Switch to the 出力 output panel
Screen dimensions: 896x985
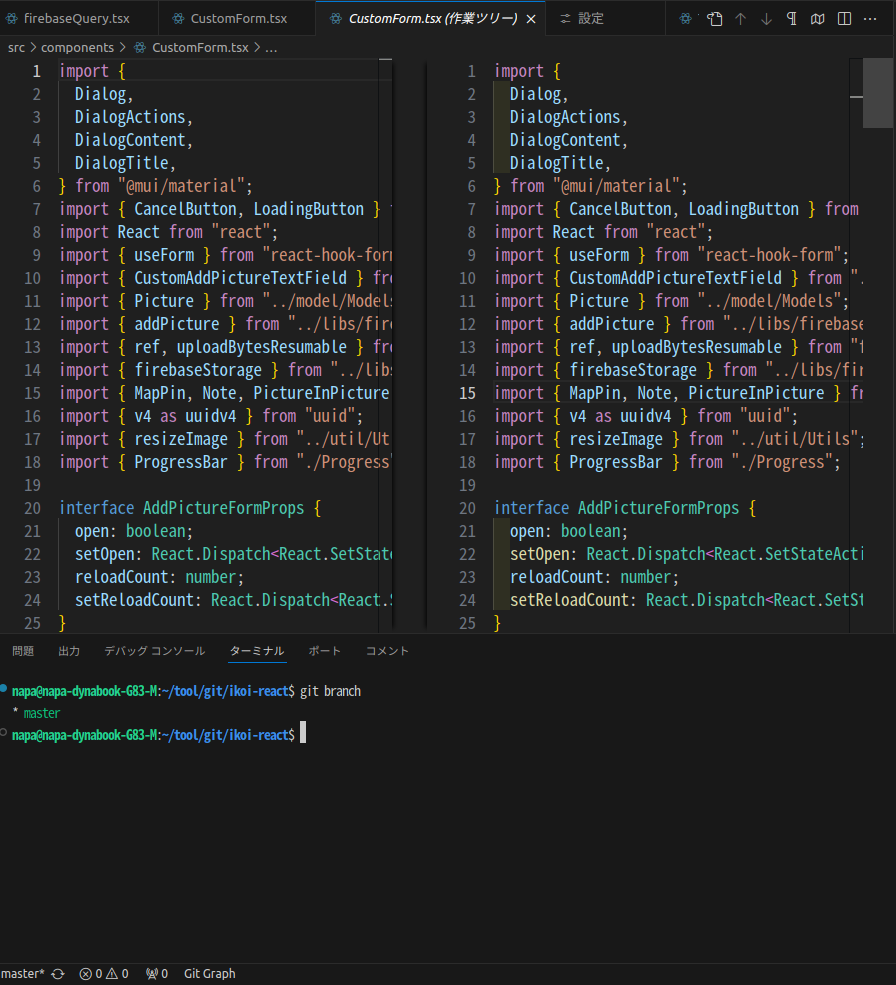click(x=69, y=651)
